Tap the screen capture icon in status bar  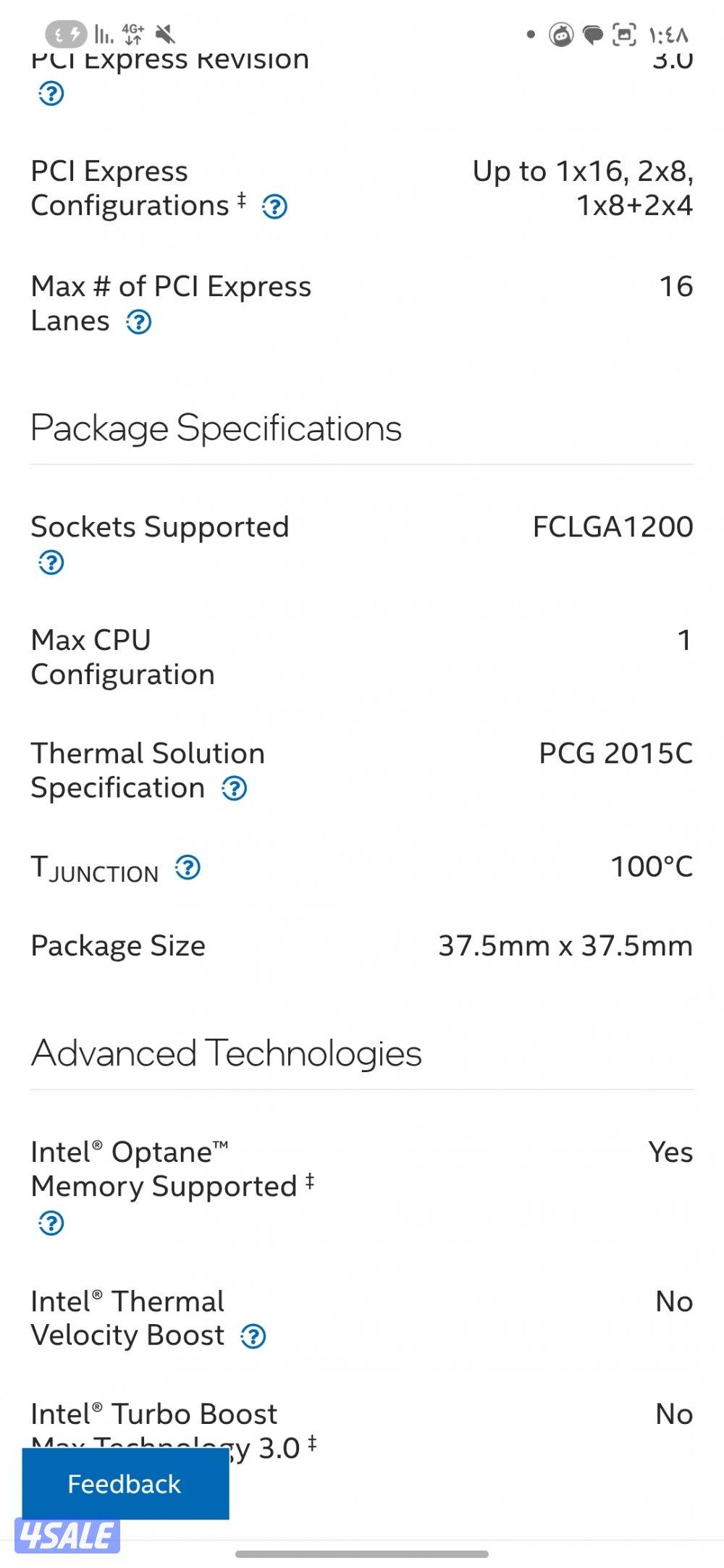pos(624,33)
